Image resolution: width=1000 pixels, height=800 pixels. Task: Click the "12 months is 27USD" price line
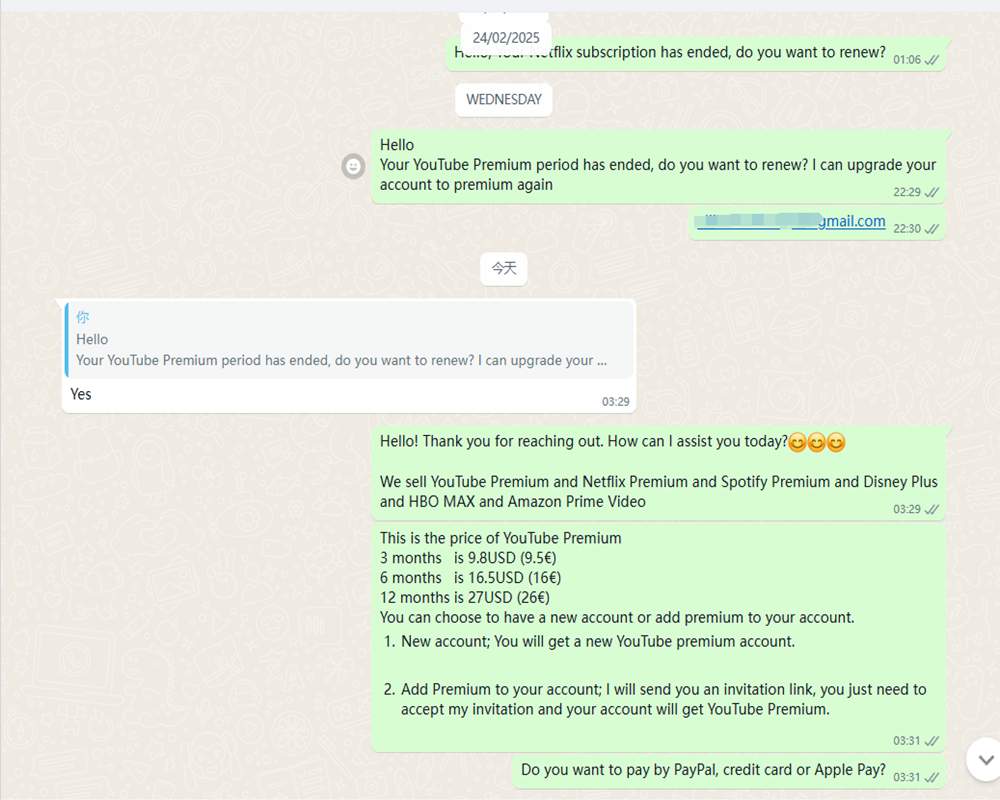click(465, 598)
